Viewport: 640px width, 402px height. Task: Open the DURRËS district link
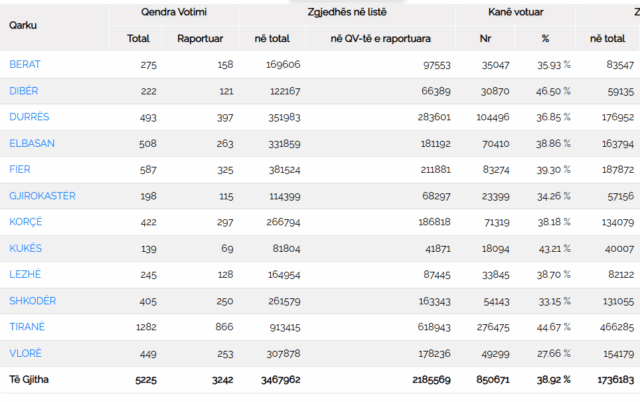29,117
